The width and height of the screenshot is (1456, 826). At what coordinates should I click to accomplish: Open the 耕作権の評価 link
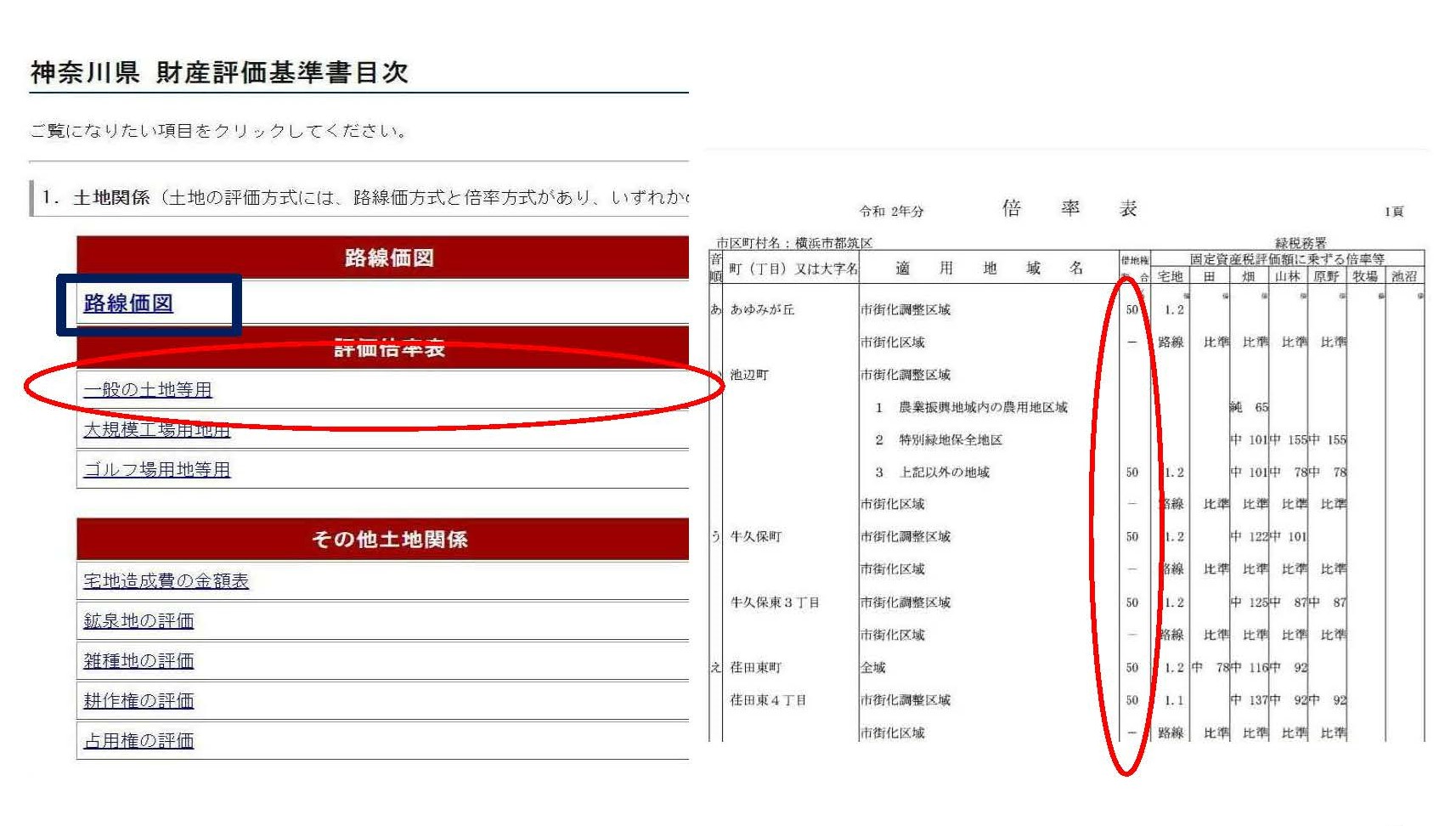pos(138,701)
